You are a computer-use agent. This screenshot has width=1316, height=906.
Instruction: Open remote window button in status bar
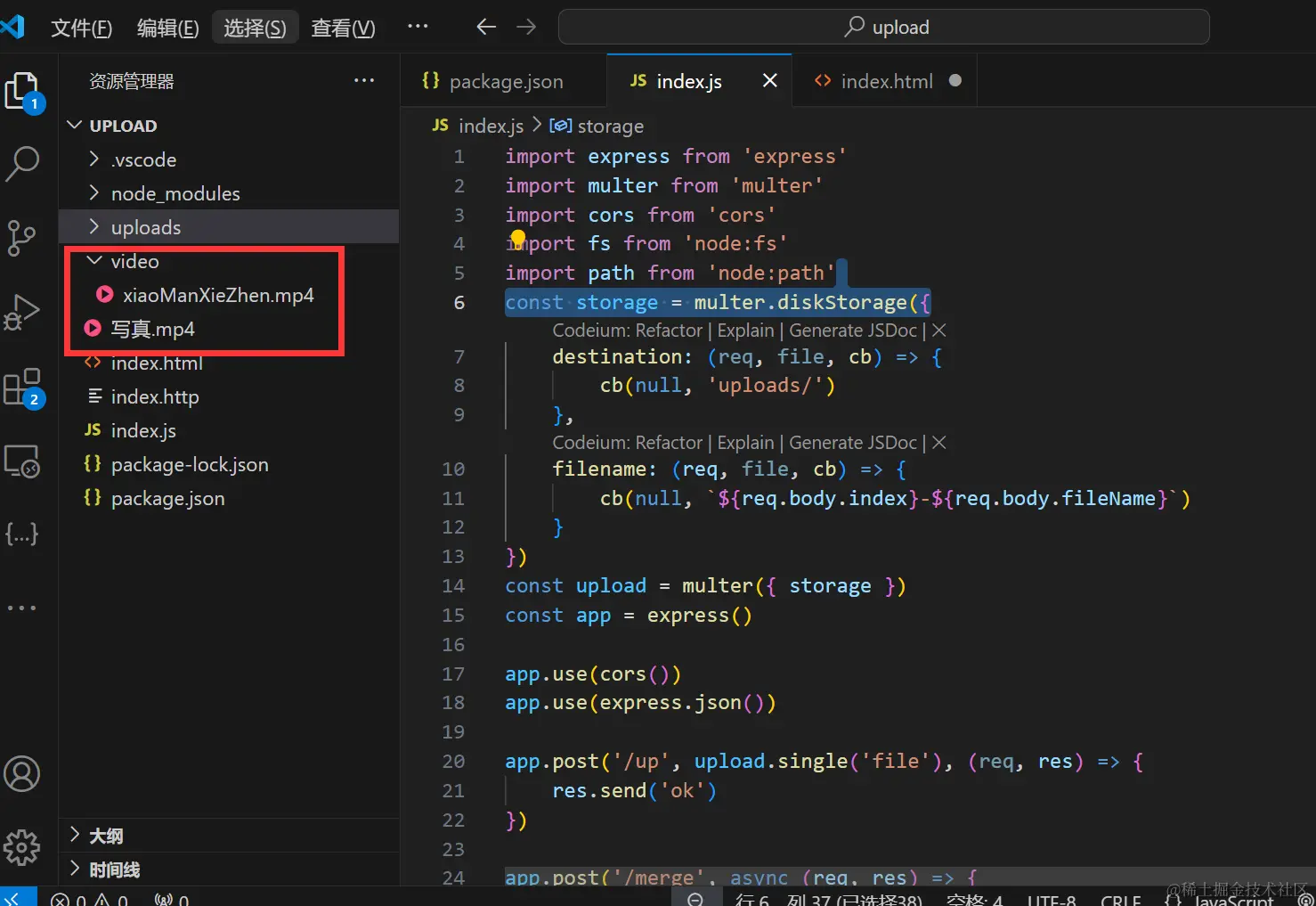click(18, 897)
